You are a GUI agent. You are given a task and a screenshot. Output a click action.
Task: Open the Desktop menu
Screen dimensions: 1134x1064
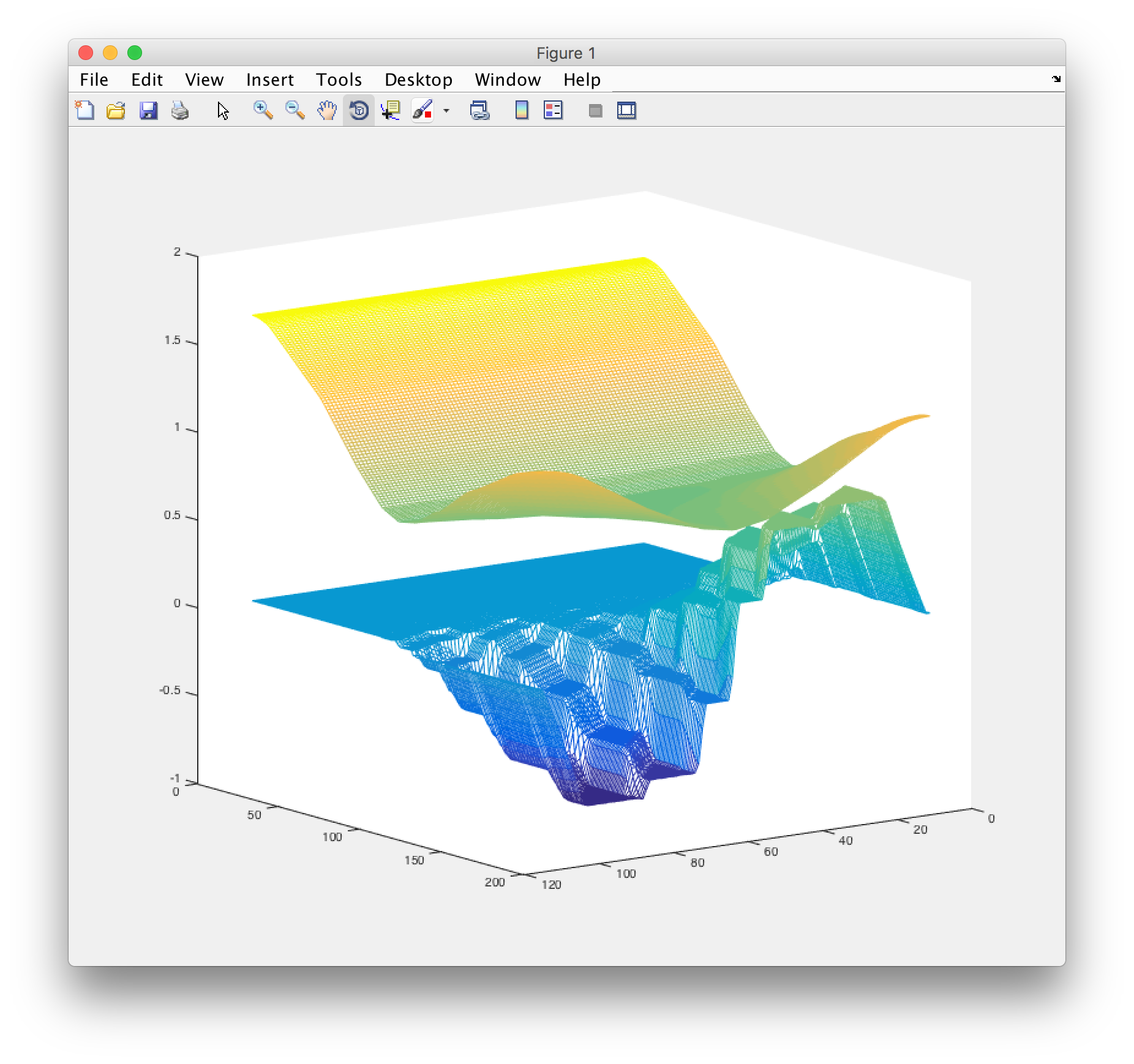pyautogui.click(x=419, y=80)
